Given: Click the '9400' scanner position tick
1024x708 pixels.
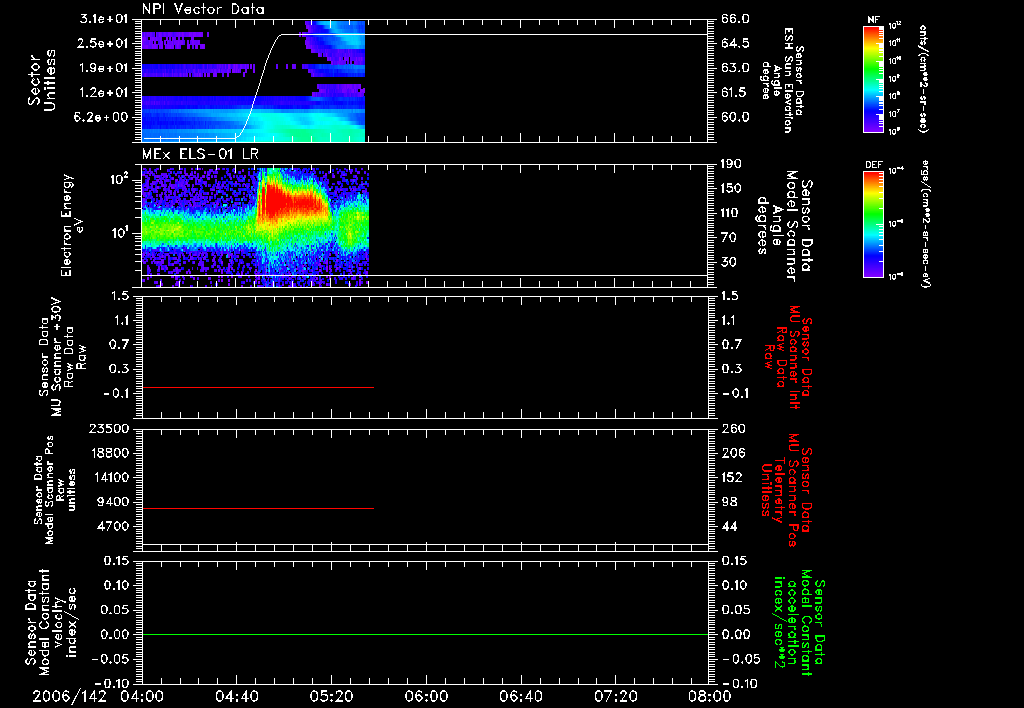Looking at the screenshot, I should pos(114,502).
